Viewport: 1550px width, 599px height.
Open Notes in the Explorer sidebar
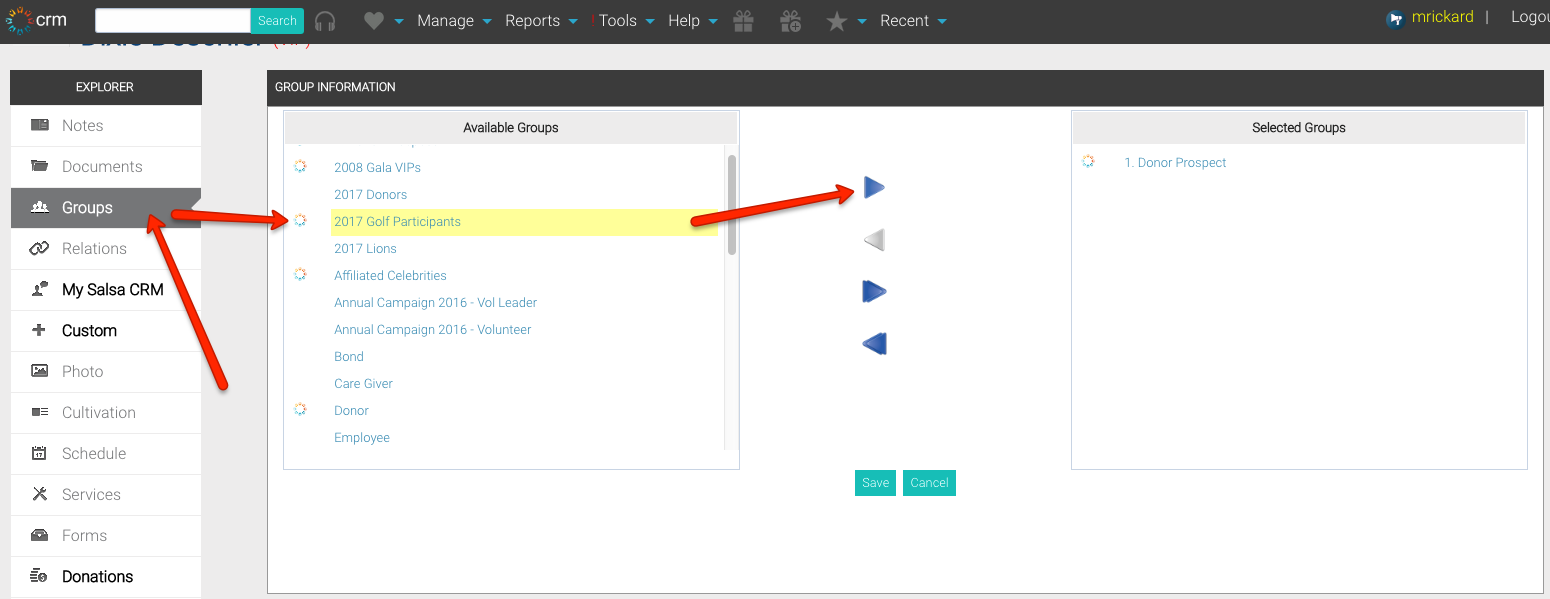click(83, 126)
